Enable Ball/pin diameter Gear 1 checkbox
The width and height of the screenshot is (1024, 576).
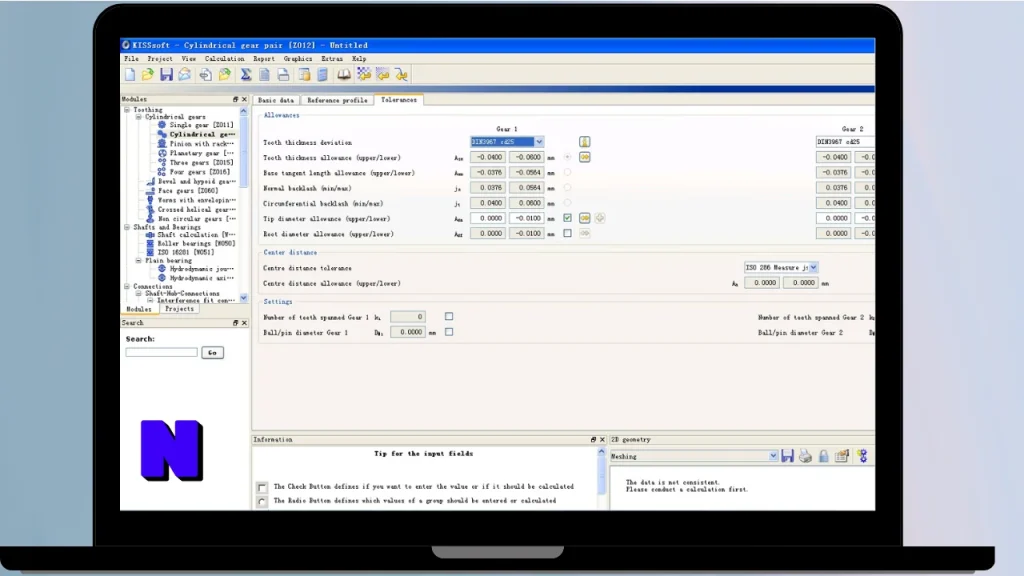tap(449, 332)
